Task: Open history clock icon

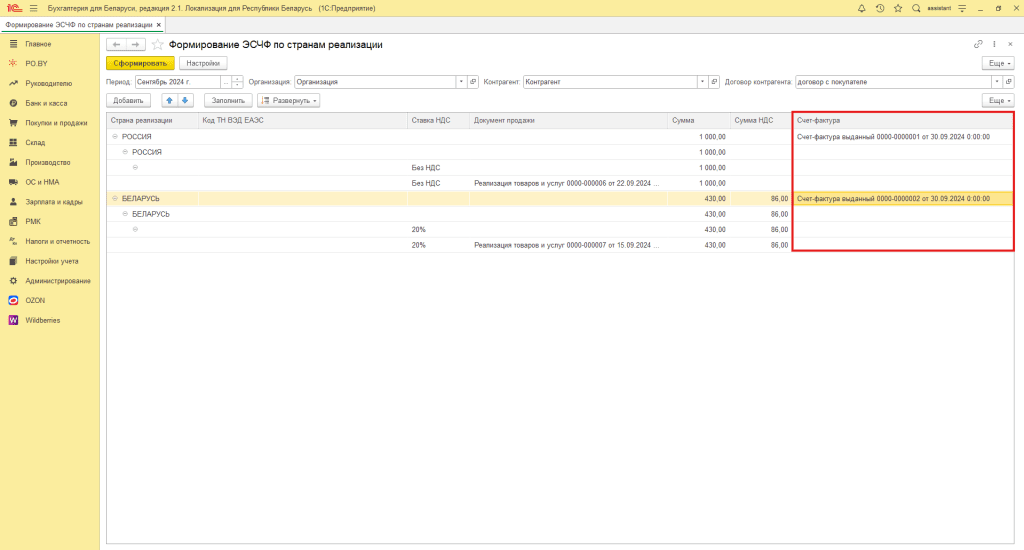Action: [880, 8]
